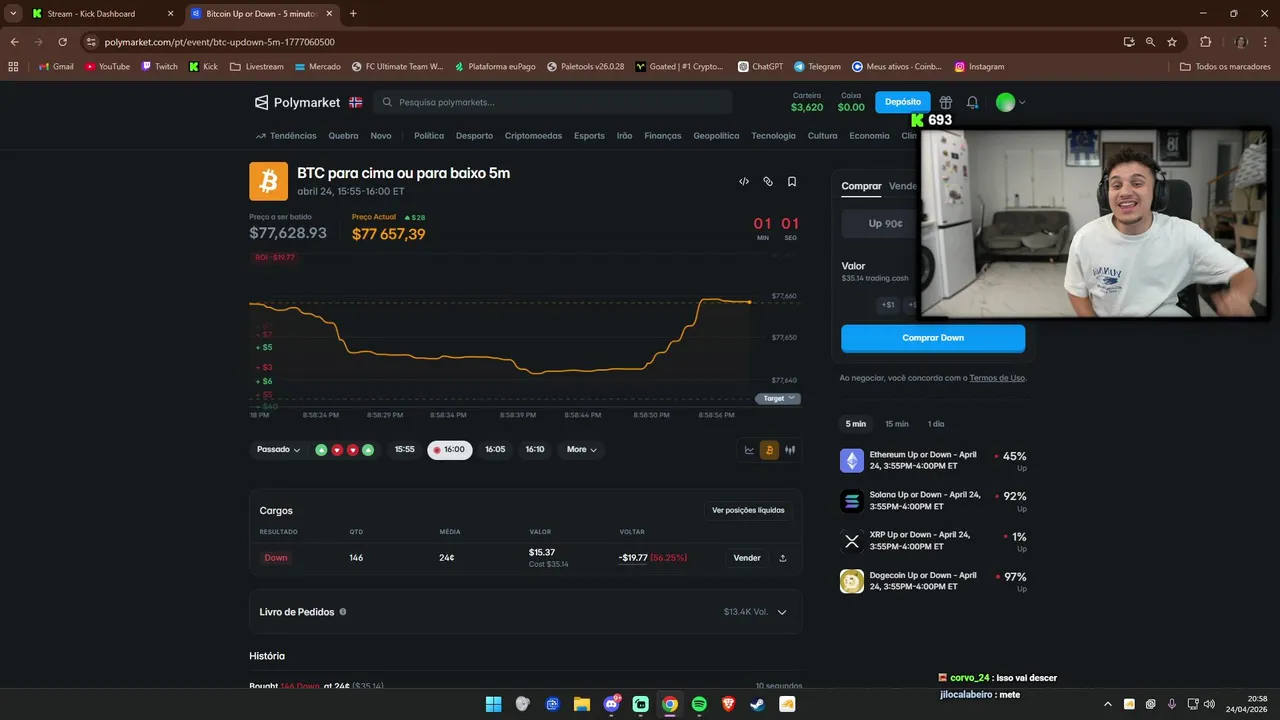
Task: Open the rewards gift icon
Action: [x=945, y=102]
